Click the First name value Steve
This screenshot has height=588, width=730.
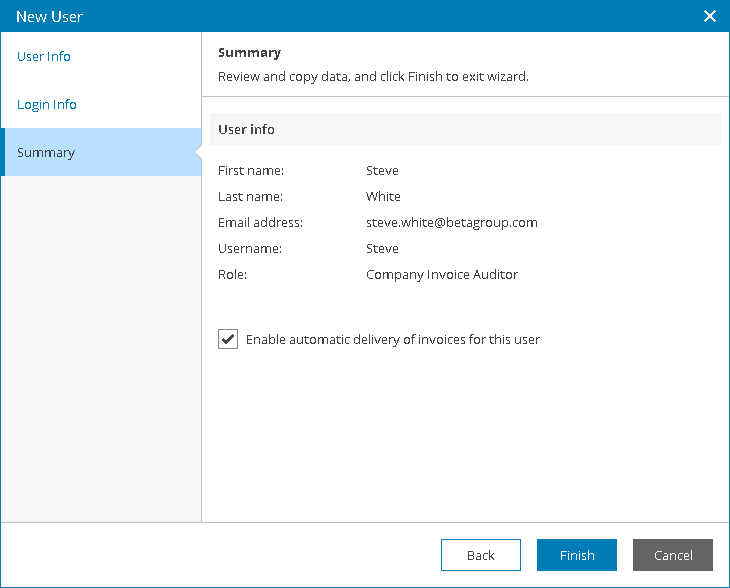[x=382, y=171]
